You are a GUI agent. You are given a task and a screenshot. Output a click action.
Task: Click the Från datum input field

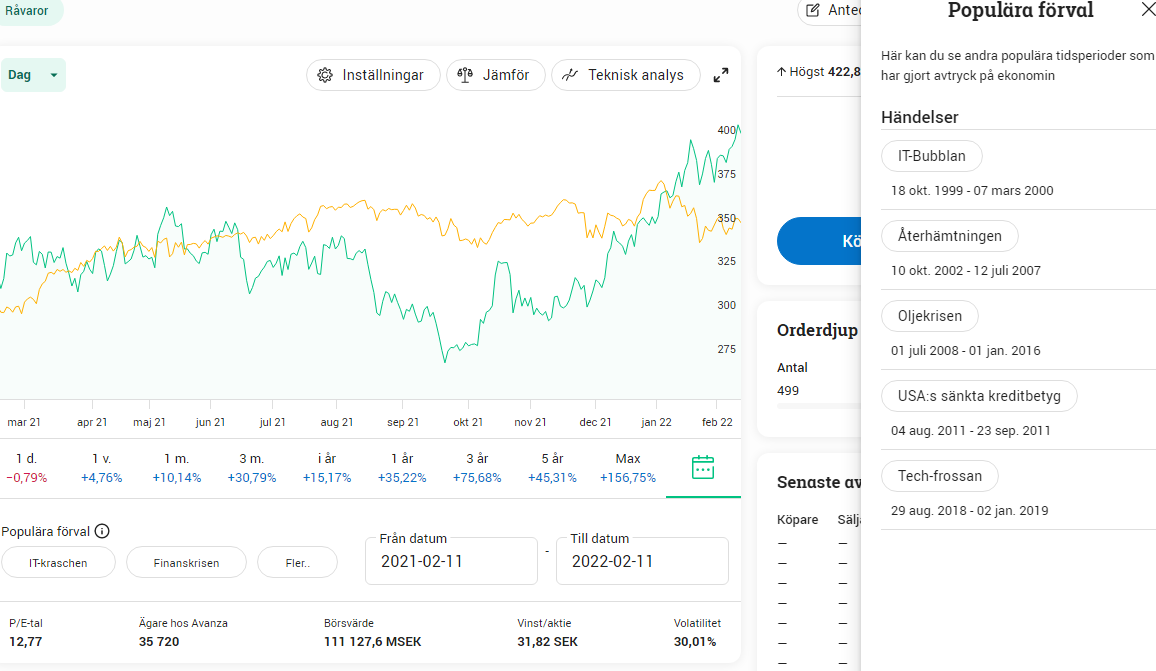pyautogui.click(x=451, y=561)
